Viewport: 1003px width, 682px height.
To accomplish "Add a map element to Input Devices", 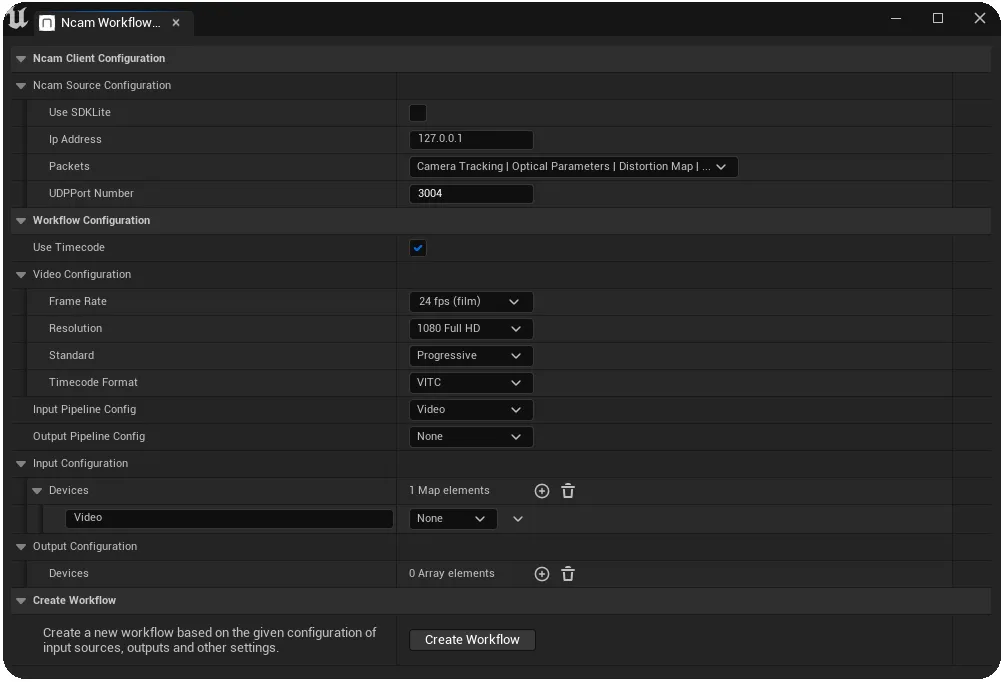I will pos(542,491).
